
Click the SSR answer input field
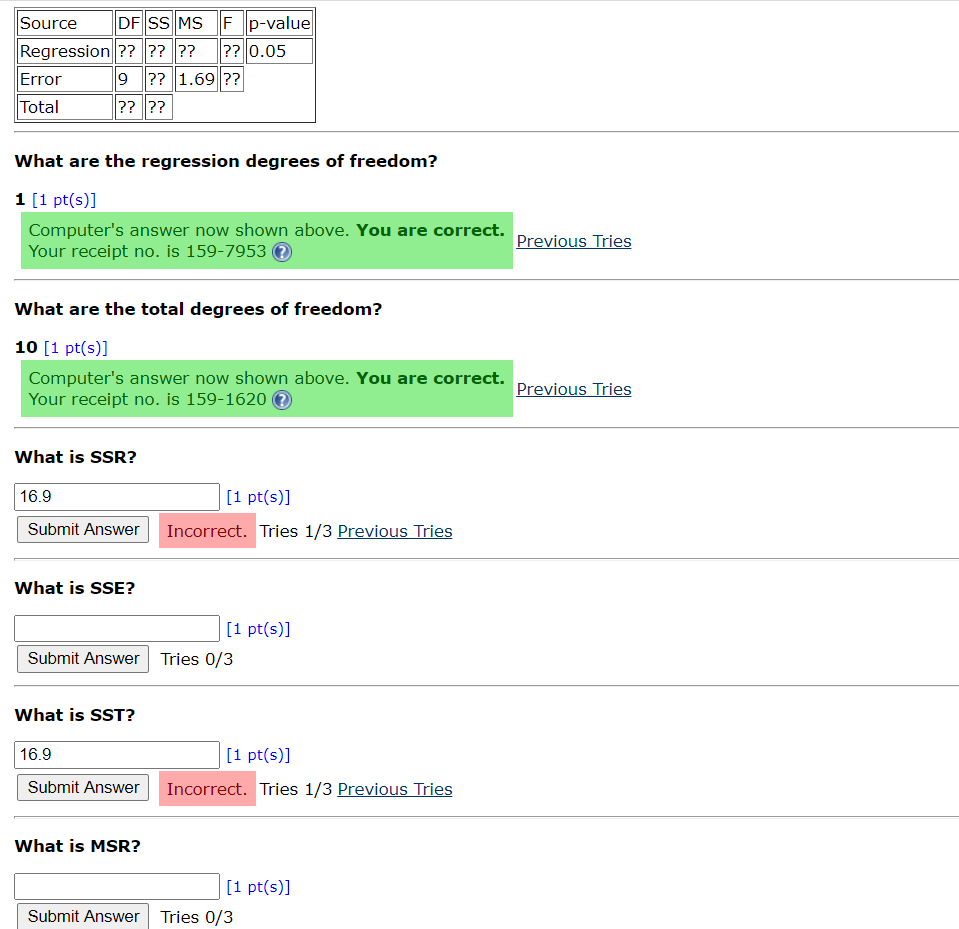click(x=117, y=497)
